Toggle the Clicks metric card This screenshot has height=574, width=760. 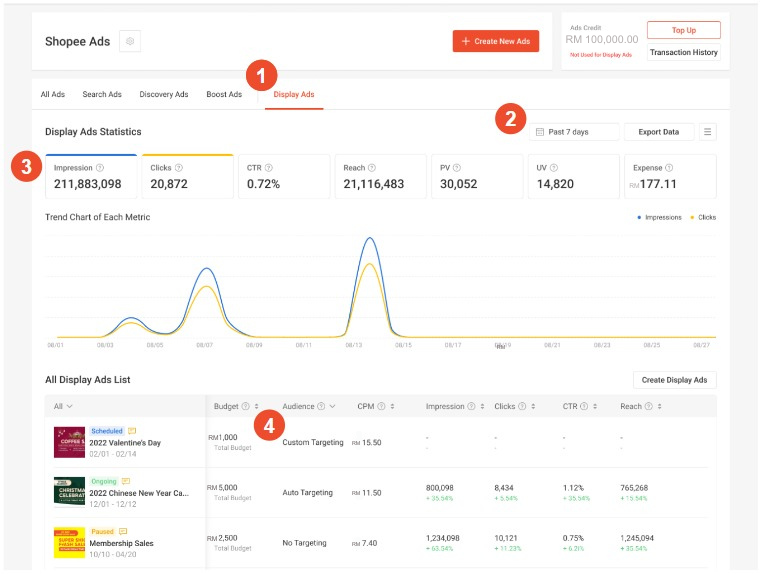[188, 176]
